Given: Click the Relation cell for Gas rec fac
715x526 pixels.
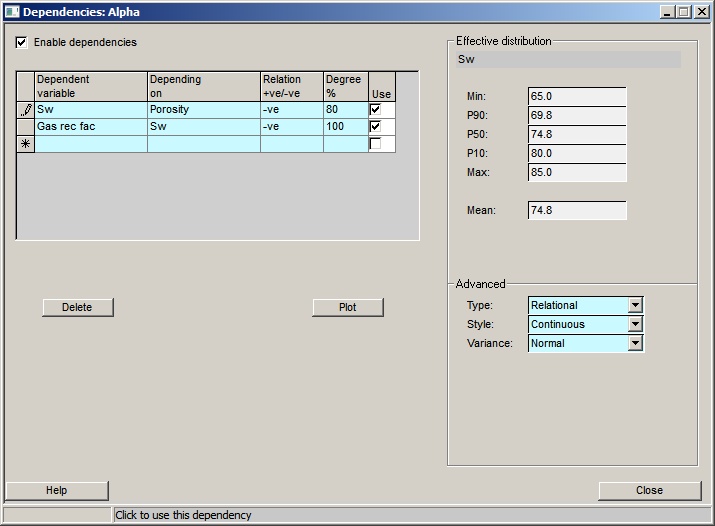Looking at the screenshot, I should (291, 127).
